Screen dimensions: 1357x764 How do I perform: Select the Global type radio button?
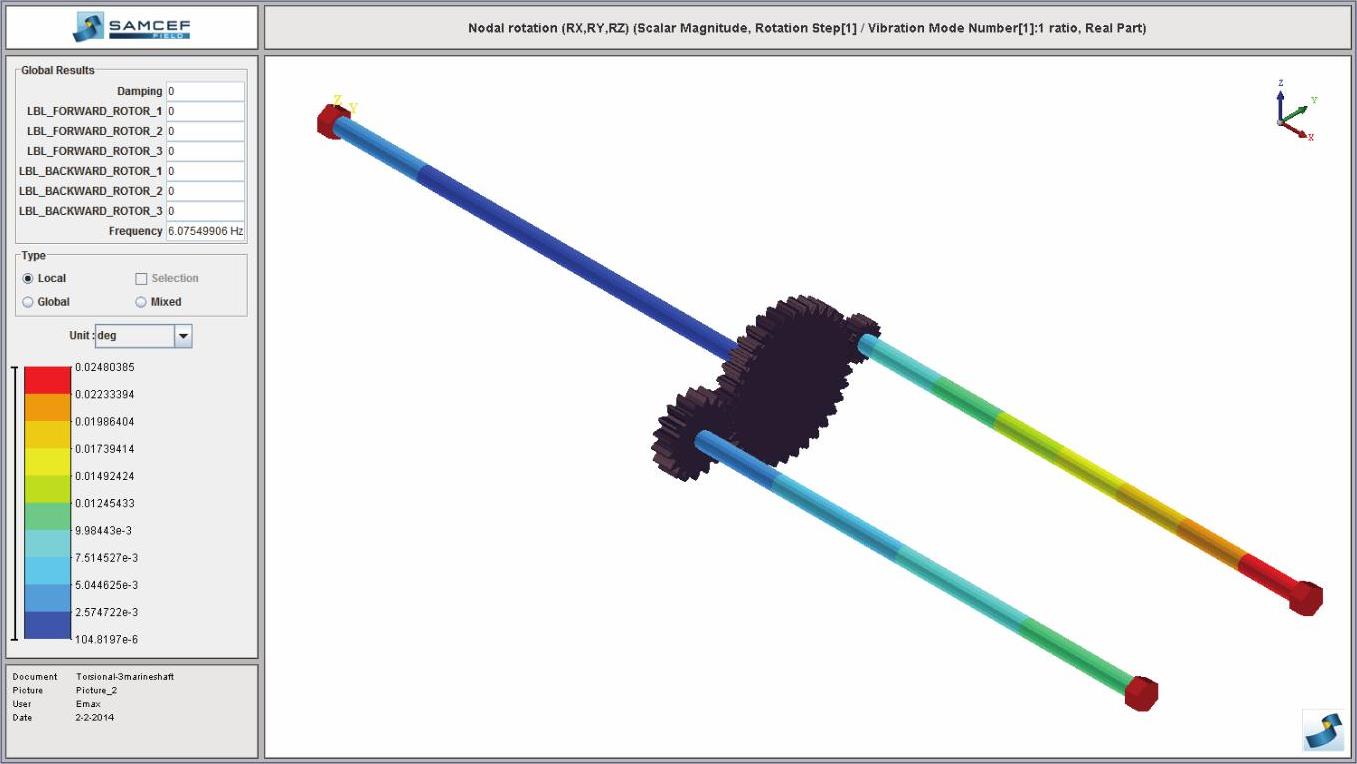28,302
